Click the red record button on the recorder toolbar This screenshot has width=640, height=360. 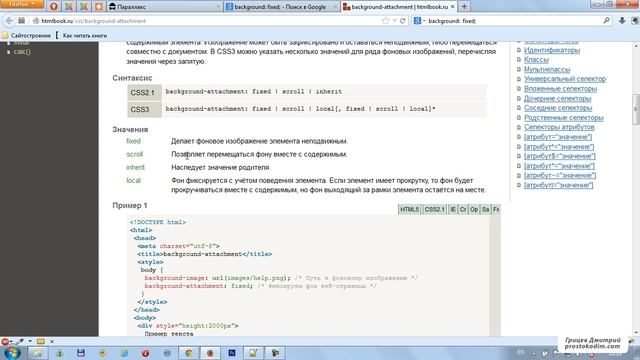(x=5, y=341)
